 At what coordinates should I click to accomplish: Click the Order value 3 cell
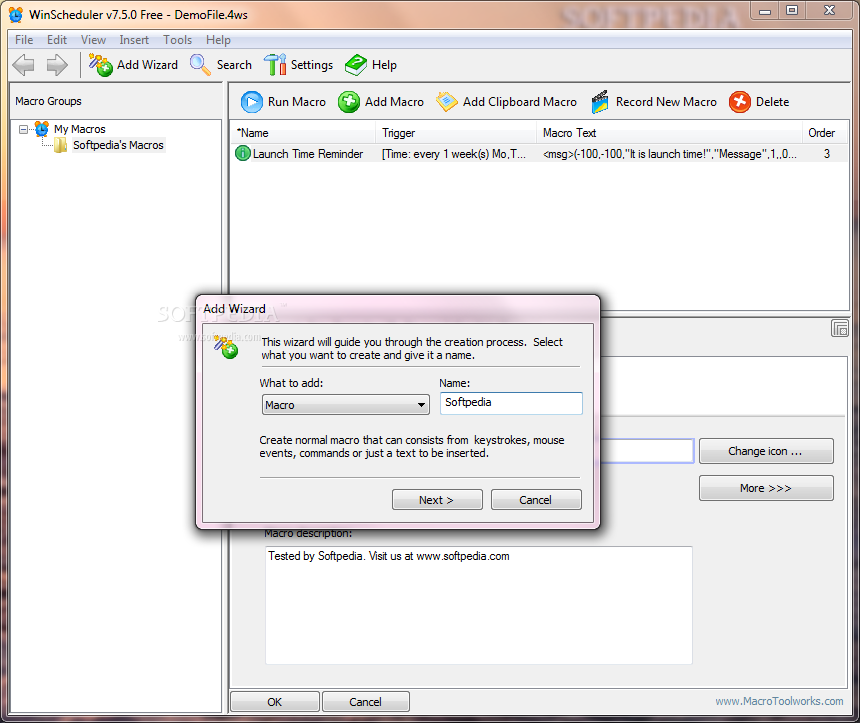(x=827, y=154)
